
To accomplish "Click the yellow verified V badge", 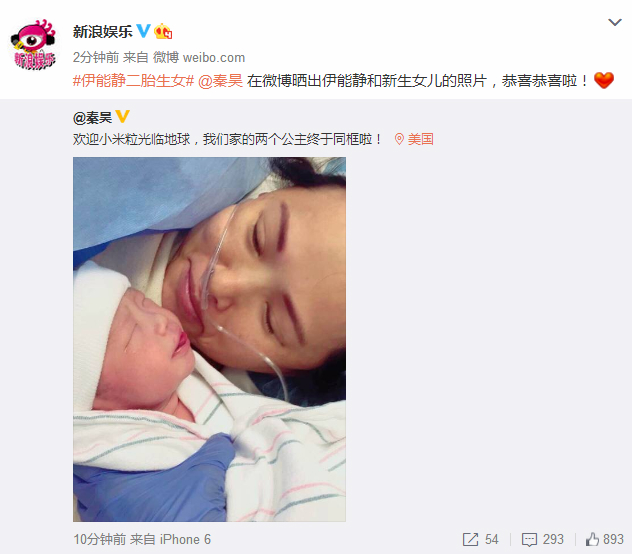I will pos(123,117).
